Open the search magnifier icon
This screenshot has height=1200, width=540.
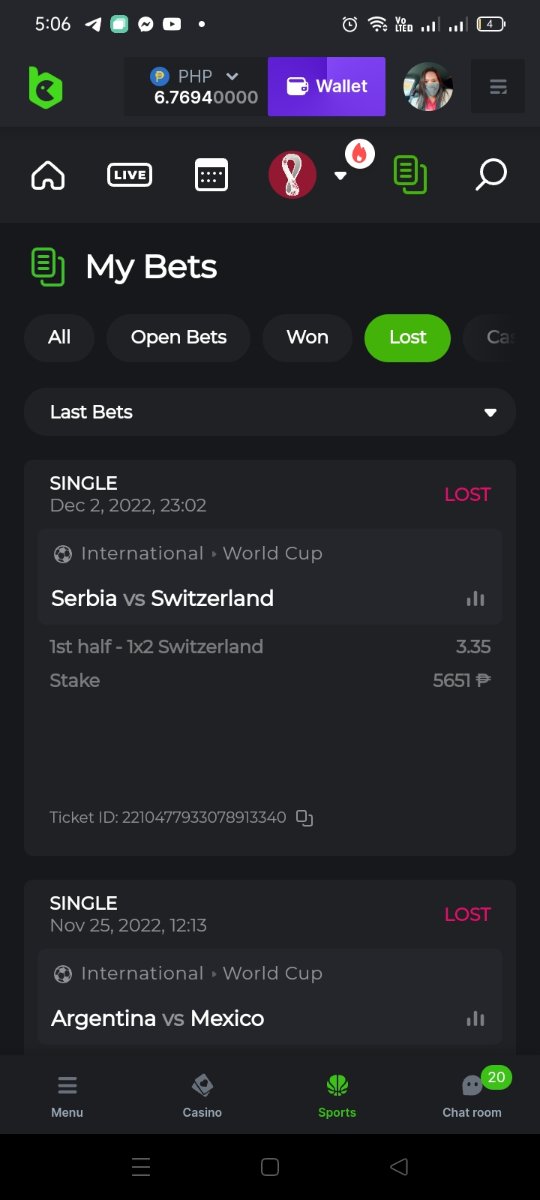click(x=490, y=175)
